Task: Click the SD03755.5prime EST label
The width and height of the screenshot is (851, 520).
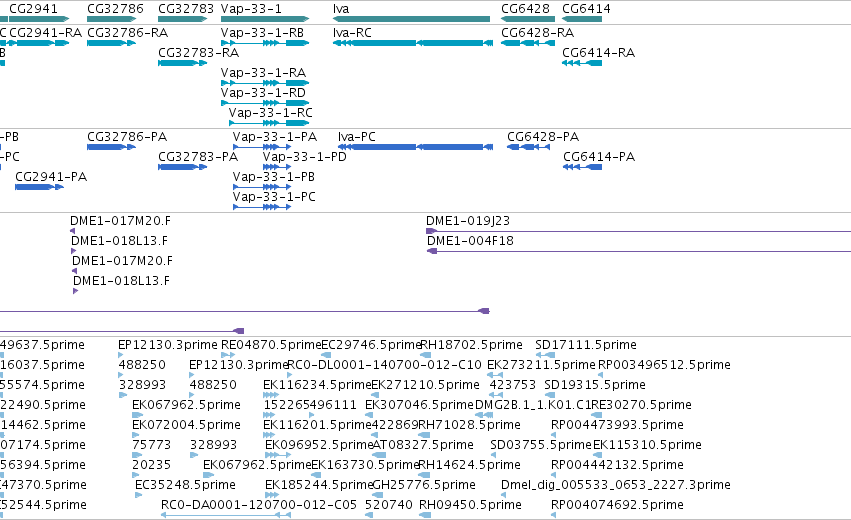Action: [541, 445]
